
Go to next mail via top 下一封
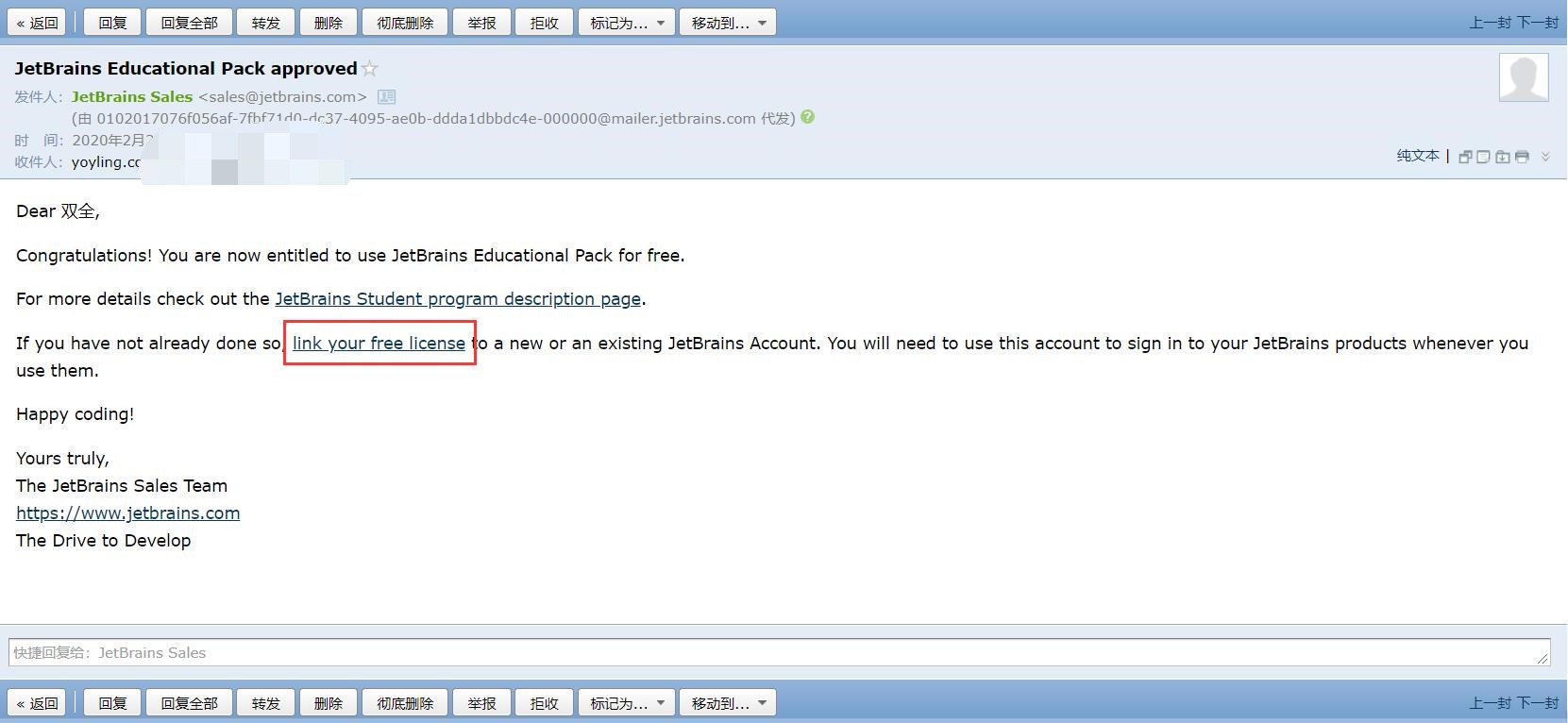[1538, 23]
